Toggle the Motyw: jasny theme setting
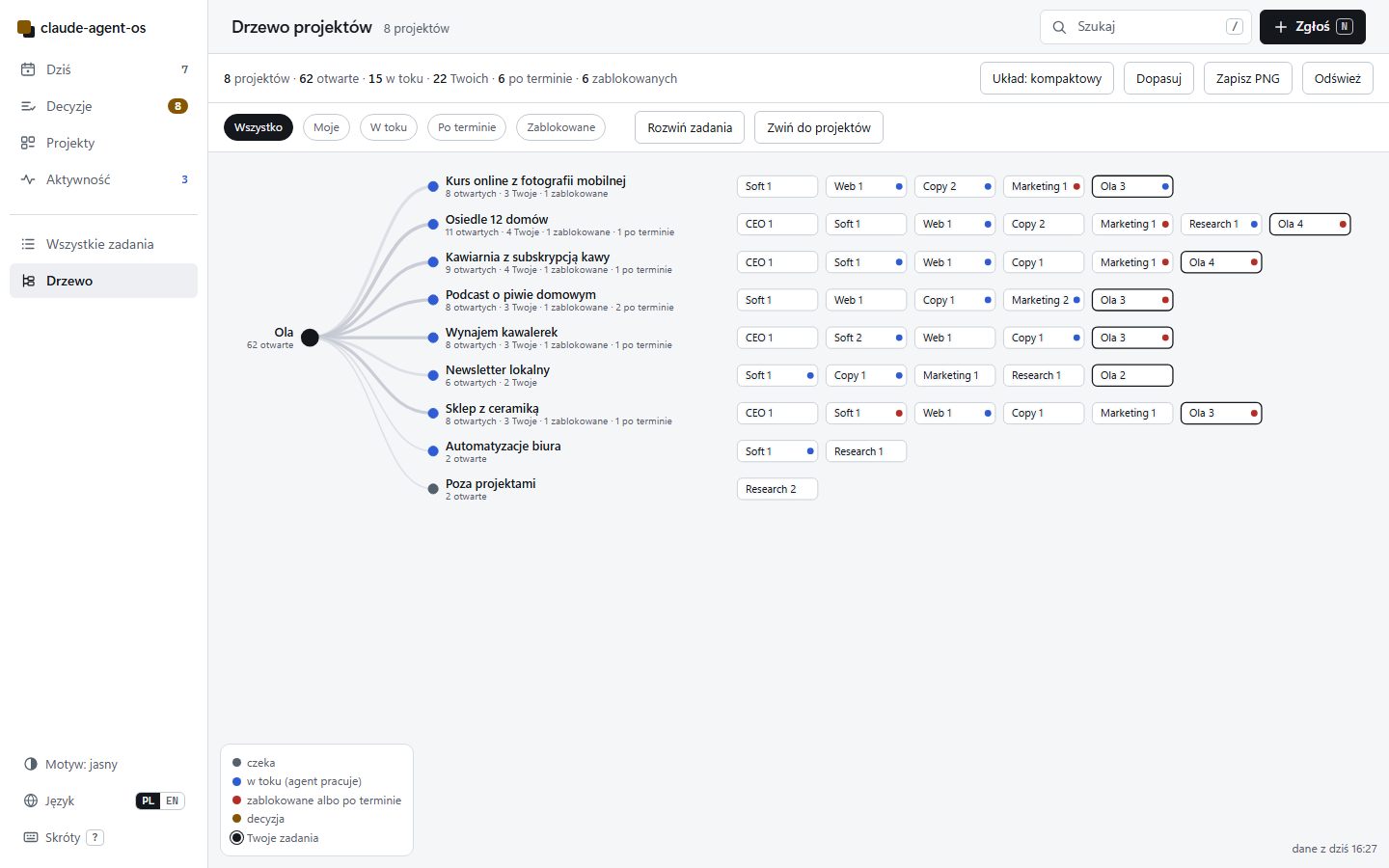The height and width of the screenshot is (868, 1389). click(70, 764)
